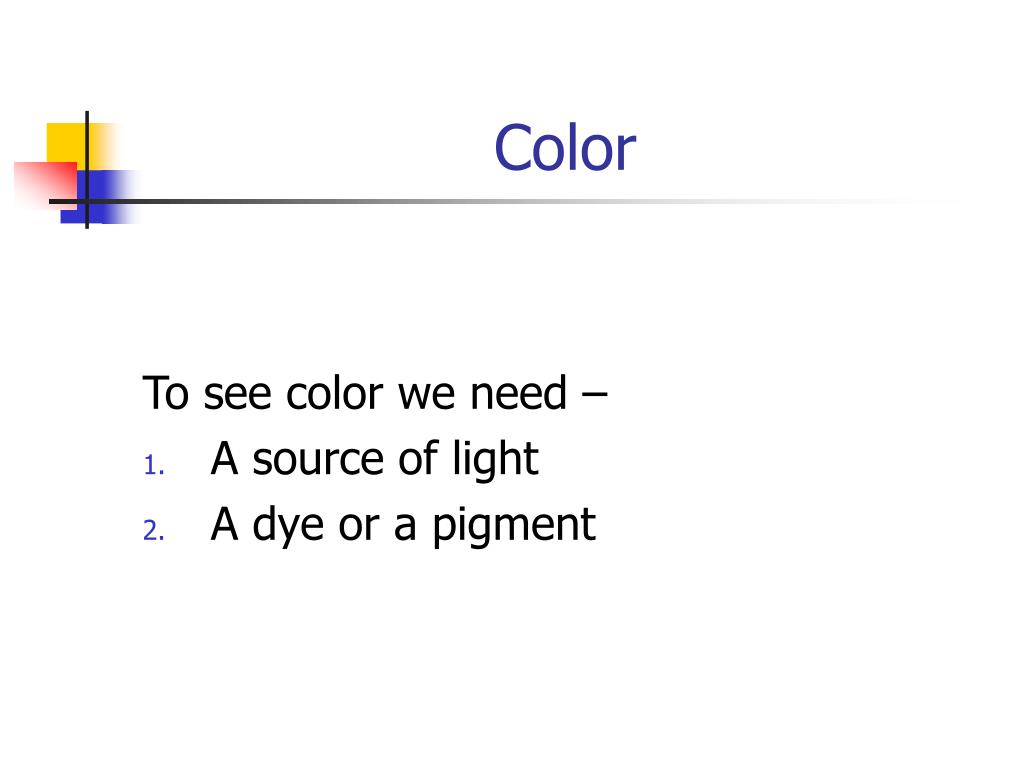Select the word "dye" in item two
The image size is (1024, 768).
tap(288, 525)
